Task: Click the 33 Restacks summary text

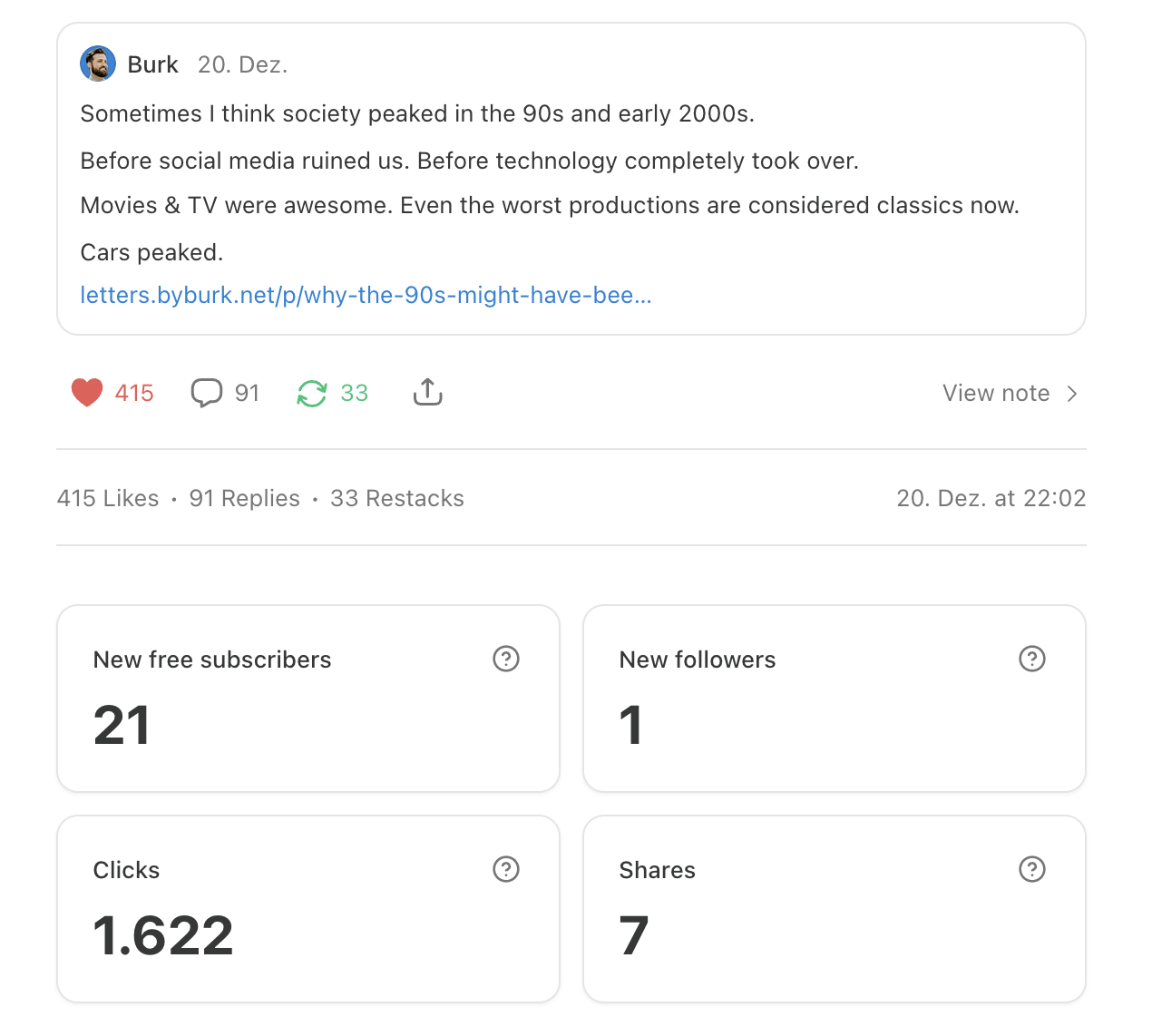Action: click(397, 498)
